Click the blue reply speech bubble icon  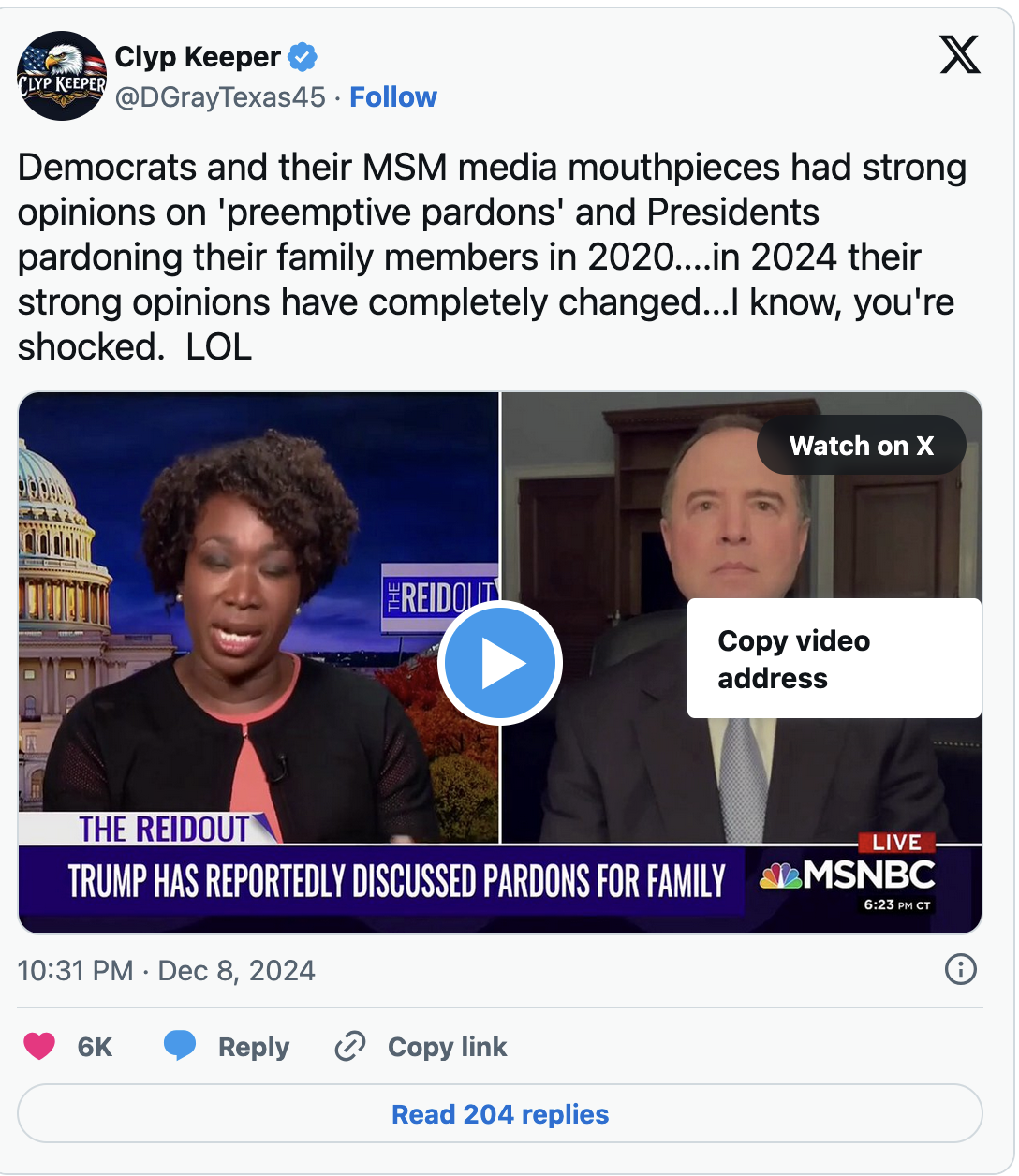180,1046
